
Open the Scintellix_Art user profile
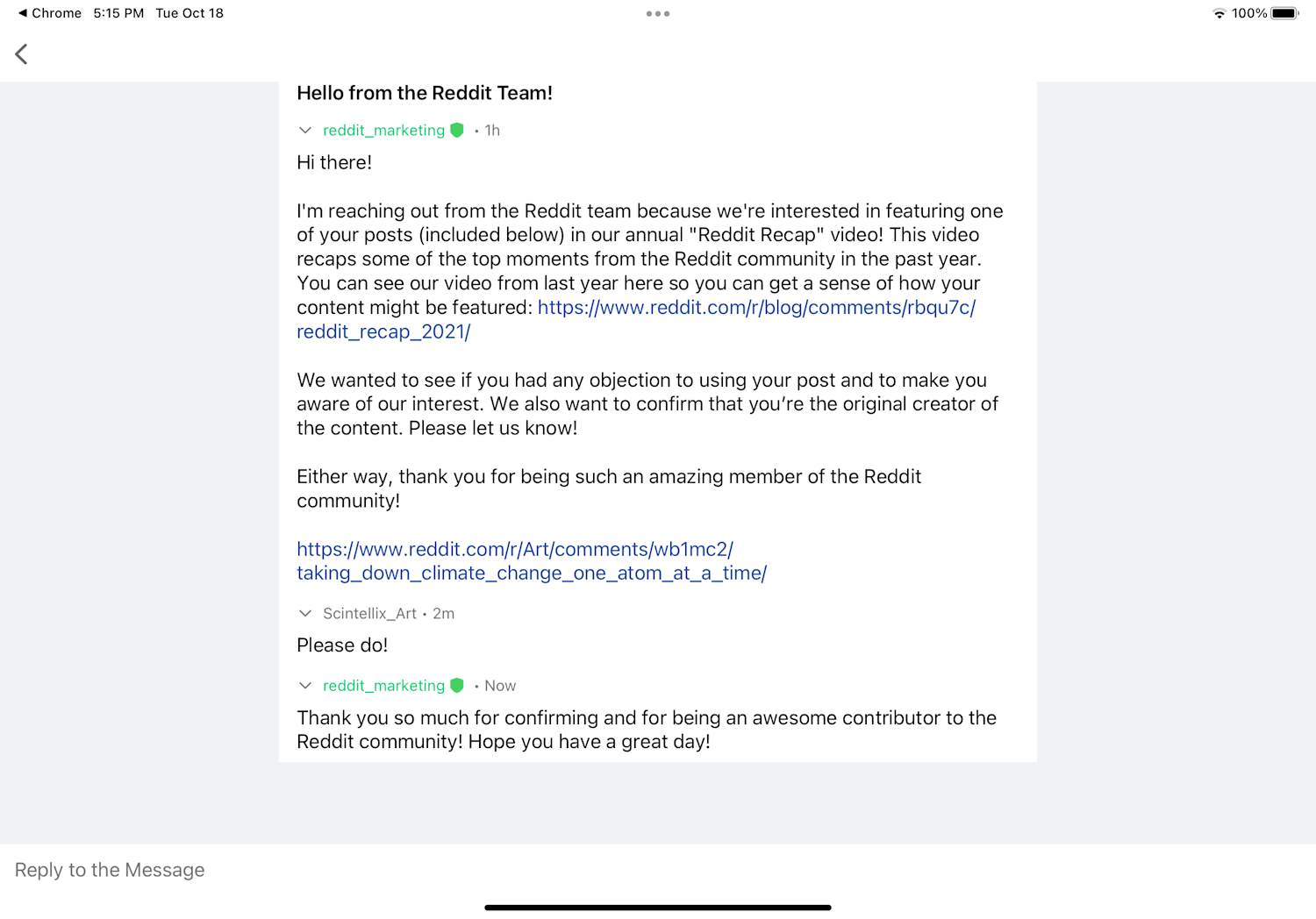(369, 613)
